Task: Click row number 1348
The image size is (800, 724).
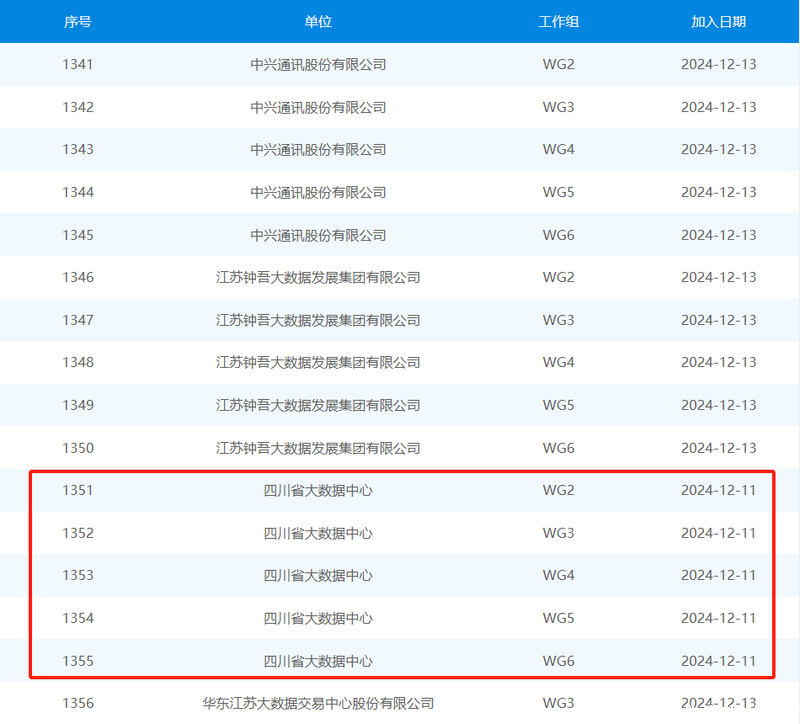Action: [x=78, y=362]
